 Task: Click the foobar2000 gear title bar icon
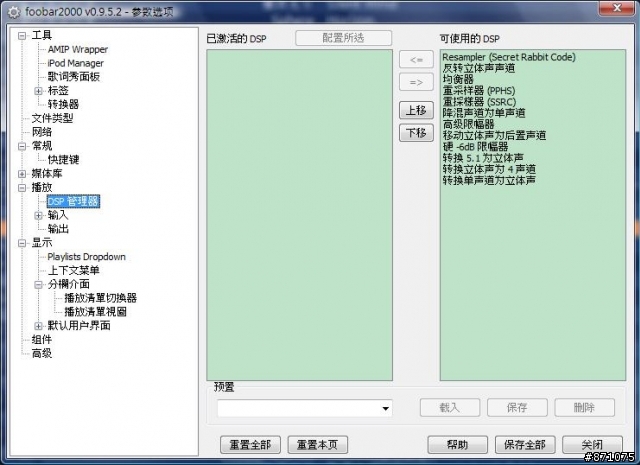[13, 12]
